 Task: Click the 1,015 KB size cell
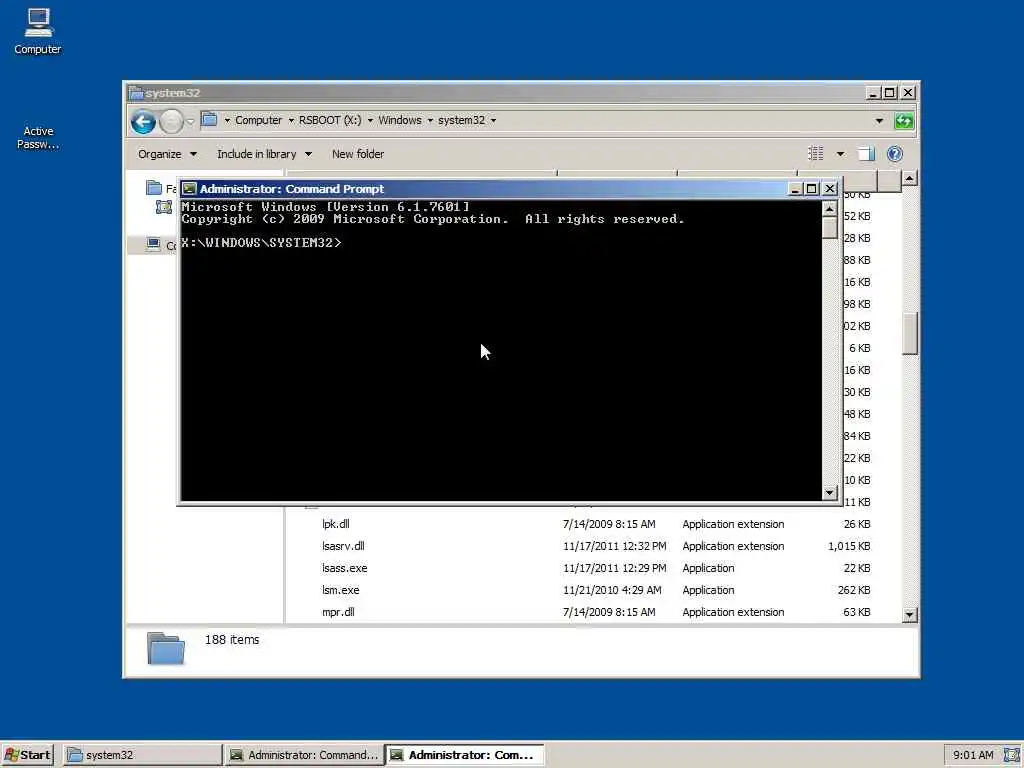click(x=849, y=546)
